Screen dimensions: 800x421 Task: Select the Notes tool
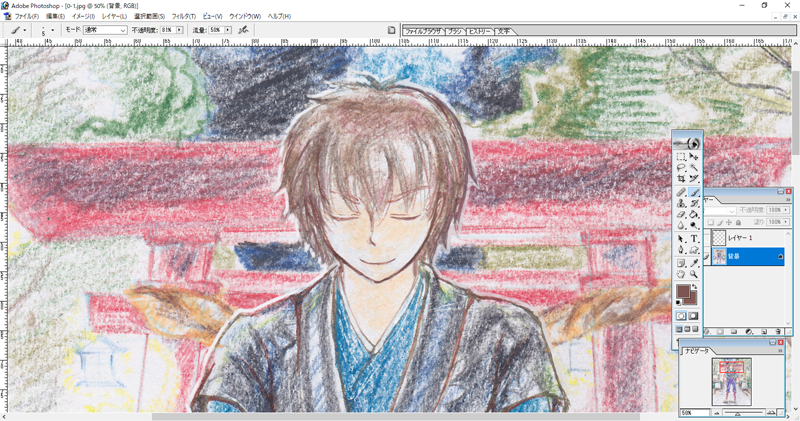click(x=681, y=263)
